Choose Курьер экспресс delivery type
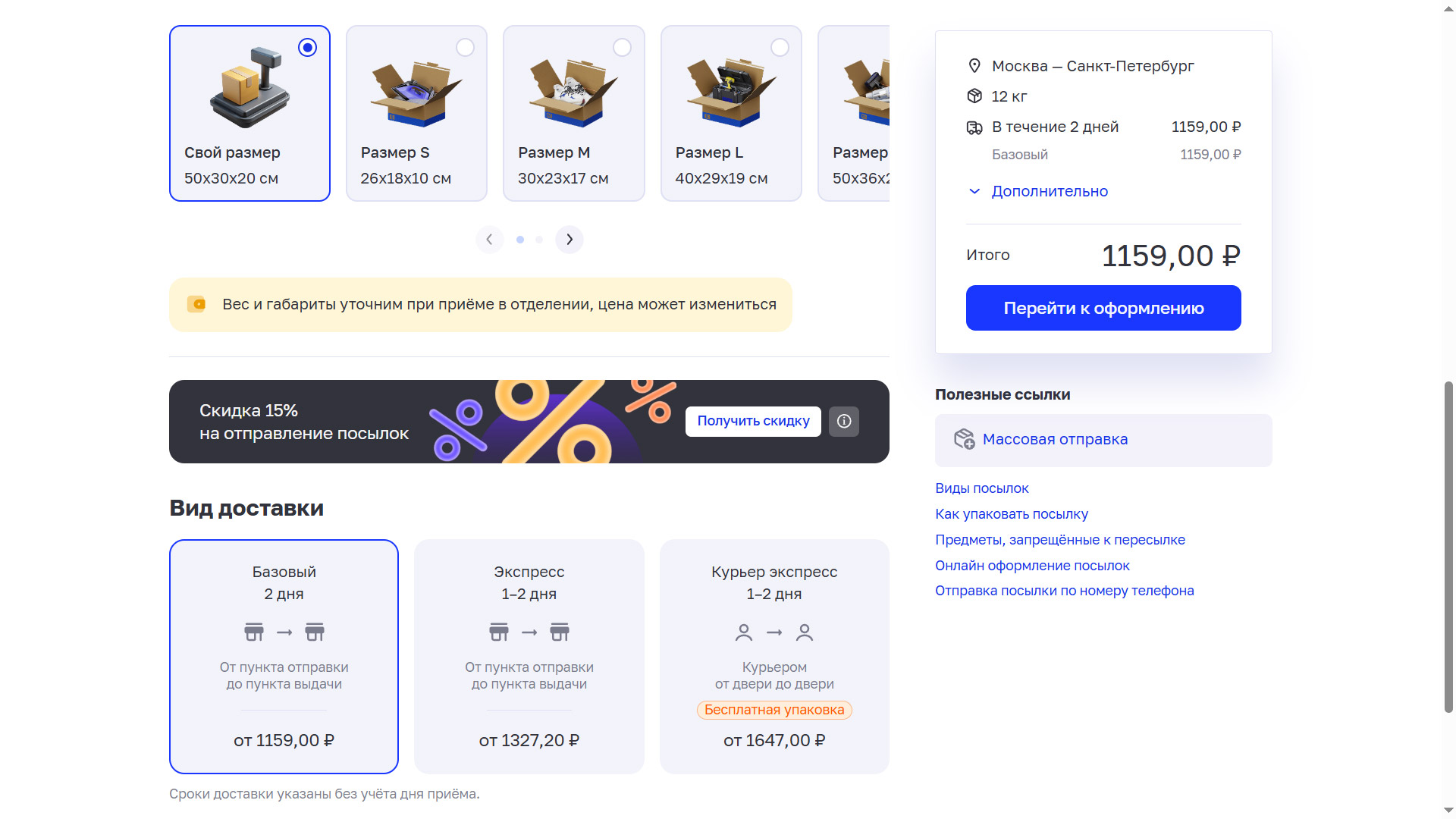Screen dimensions: 1456x819 pos(773,656)
